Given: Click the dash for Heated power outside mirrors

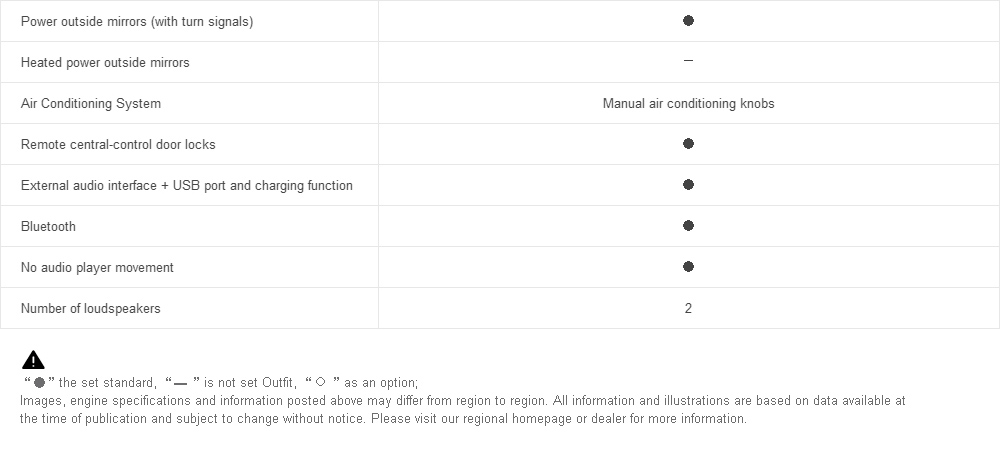Looking at the screenshot, I should pos(688,61).
